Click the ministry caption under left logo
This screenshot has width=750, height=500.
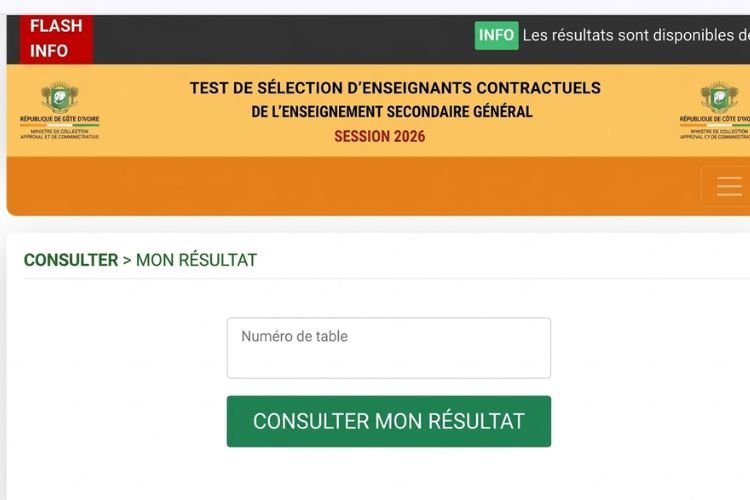tap(60, 133)
